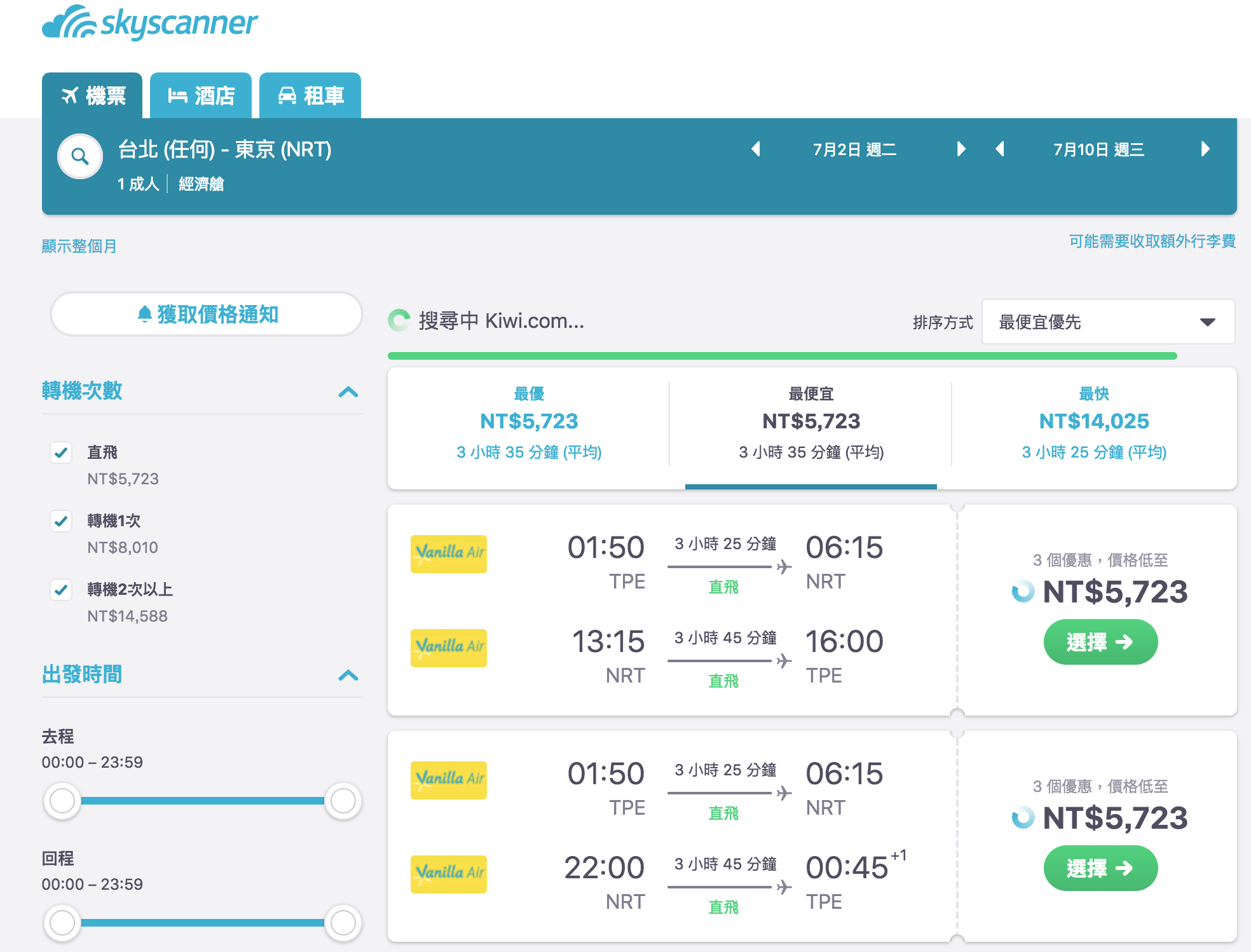Click 去程 slider left handle
This screenshot has height=952, width=1251.
point(62,801)
